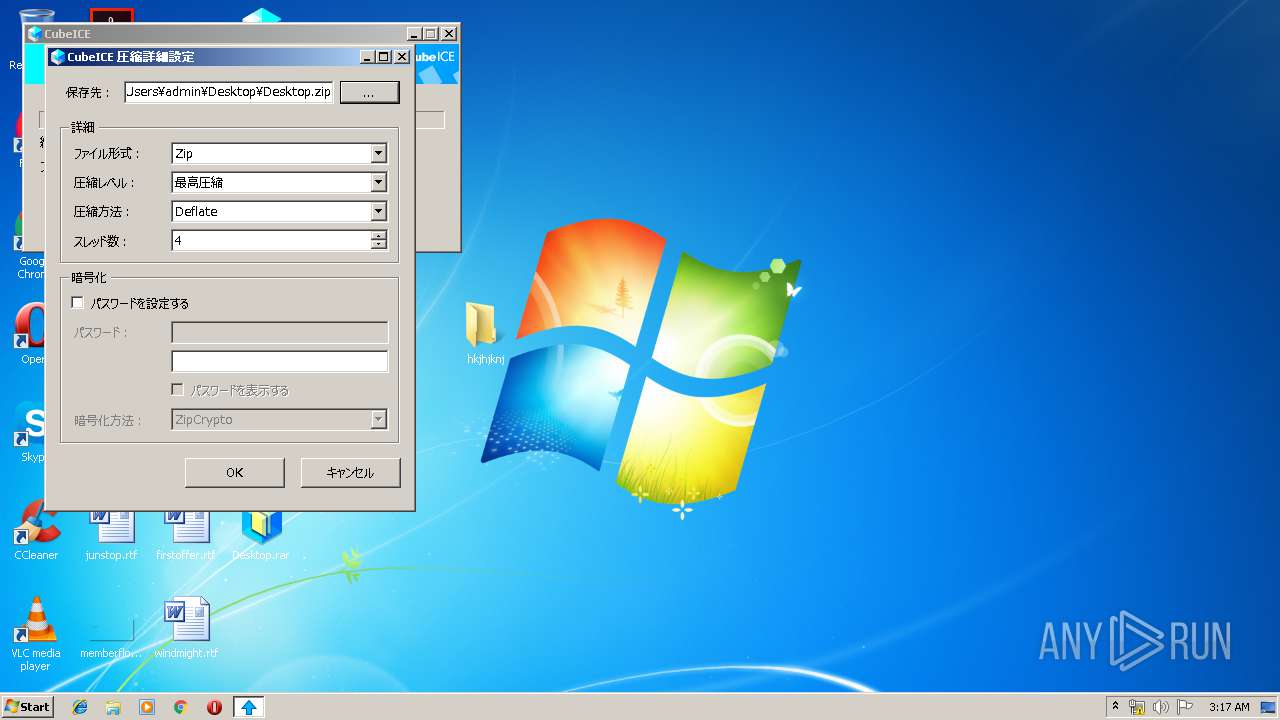This screenshot has height=720, width=1280.
Task: Select the CCleaner desktop shortcut
Action: tap(36, 532)
